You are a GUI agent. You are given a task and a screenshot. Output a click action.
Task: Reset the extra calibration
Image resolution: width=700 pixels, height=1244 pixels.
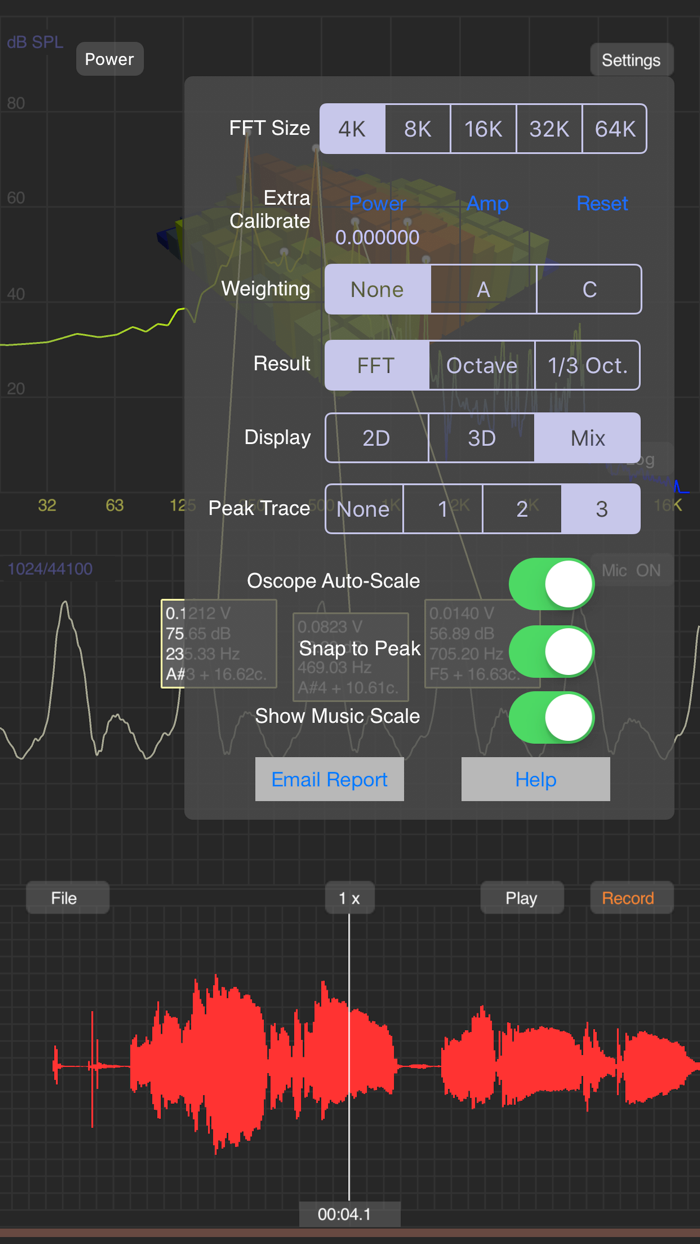[601, 203]
